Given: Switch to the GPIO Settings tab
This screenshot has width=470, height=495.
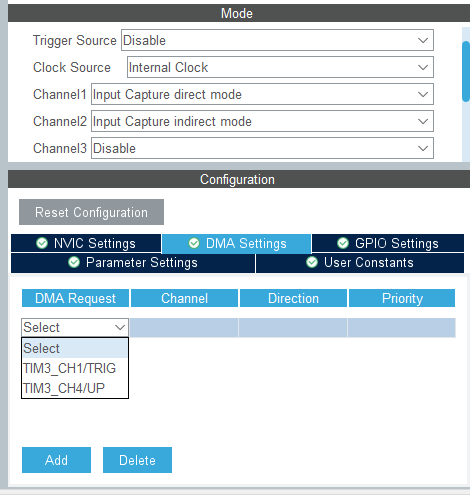Looking at the screenshot, I should [388, 243].
